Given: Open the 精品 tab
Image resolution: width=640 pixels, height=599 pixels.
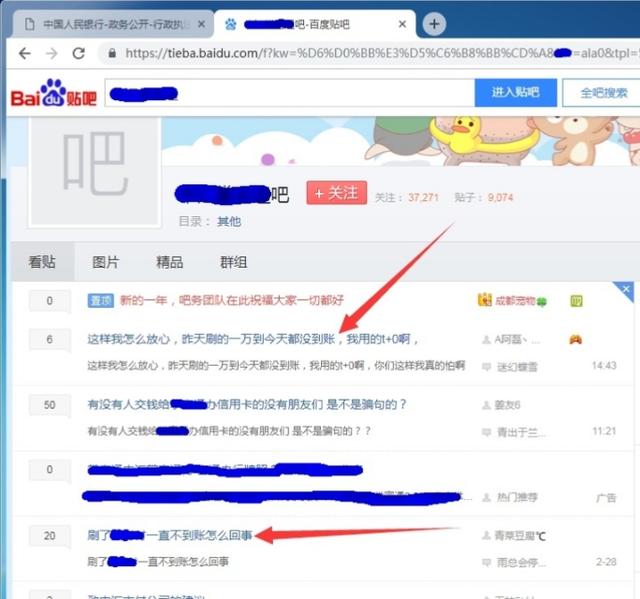Looking at the screenshot, I should click(x=169, y=262).
